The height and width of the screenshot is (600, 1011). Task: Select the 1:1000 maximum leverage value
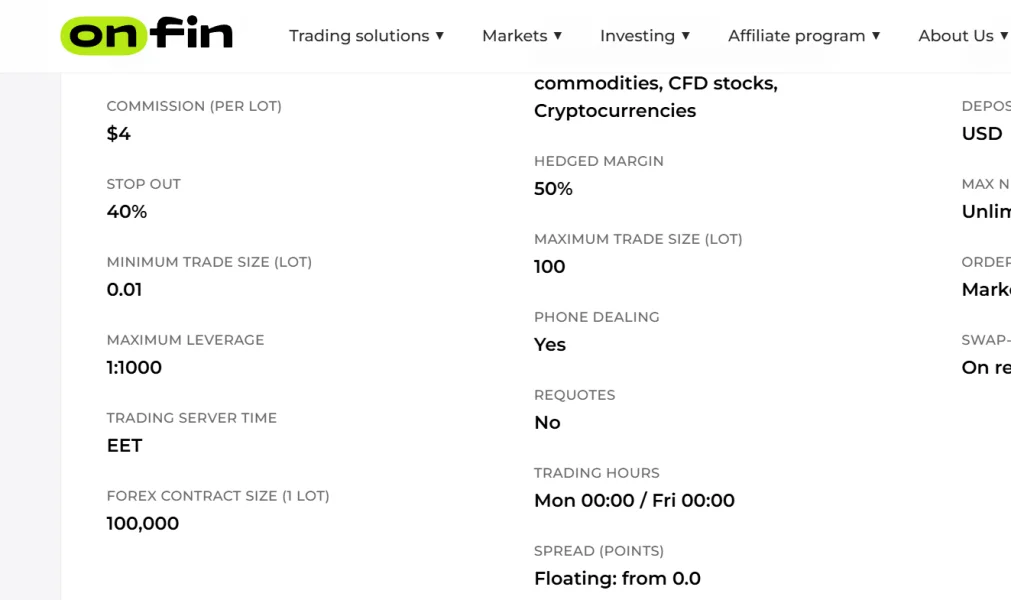click(134, 368)
